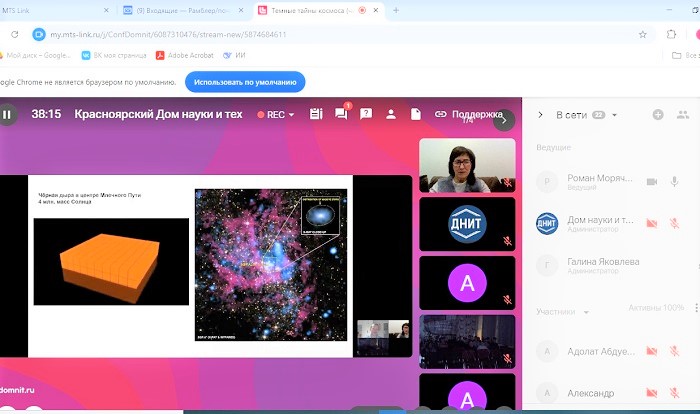Expand the В сети dropdown arrow

[614, 115]
